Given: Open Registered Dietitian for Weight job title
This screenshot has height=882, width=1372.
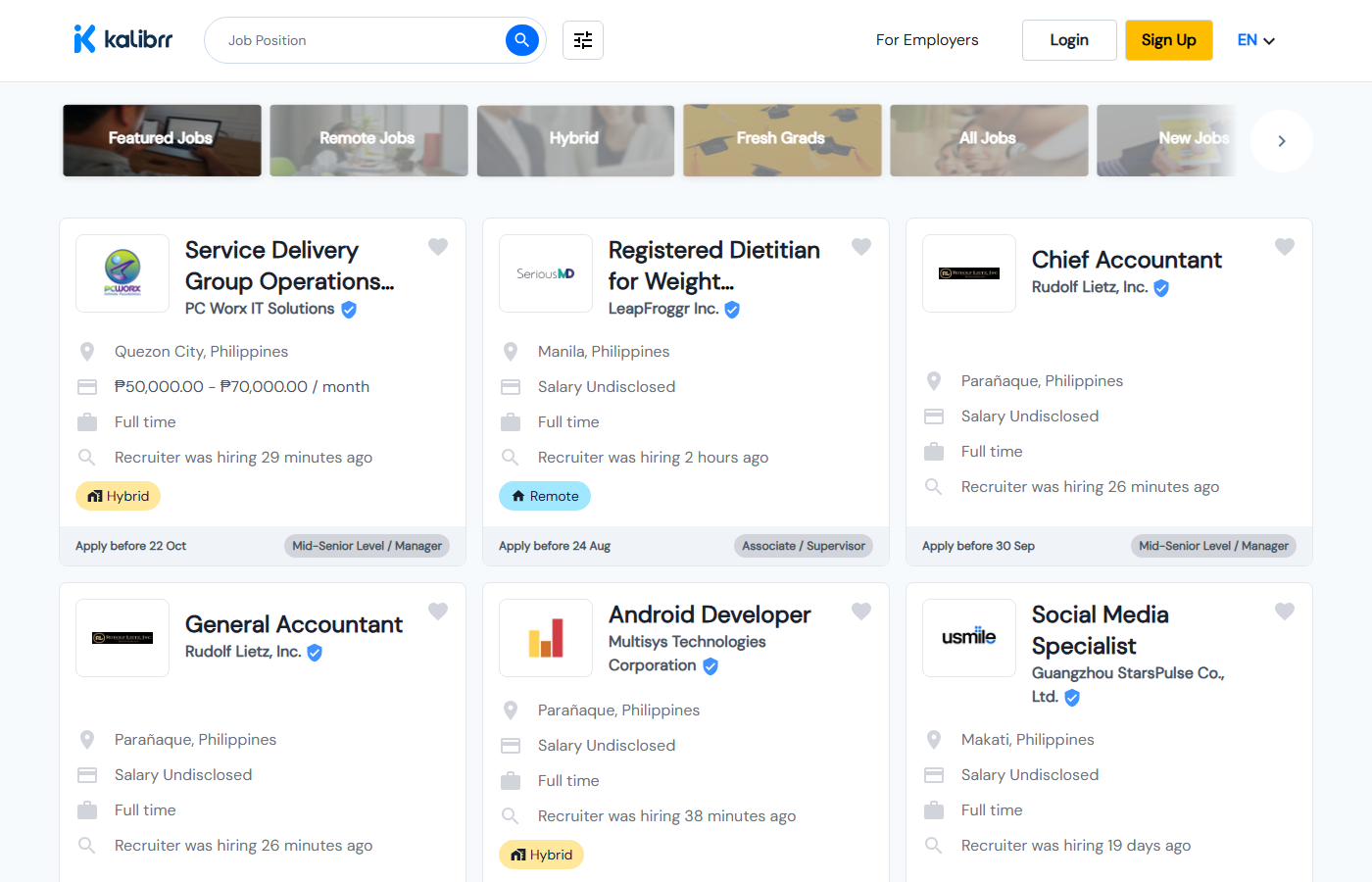Looking at the screenshot, I should point(713,266).
